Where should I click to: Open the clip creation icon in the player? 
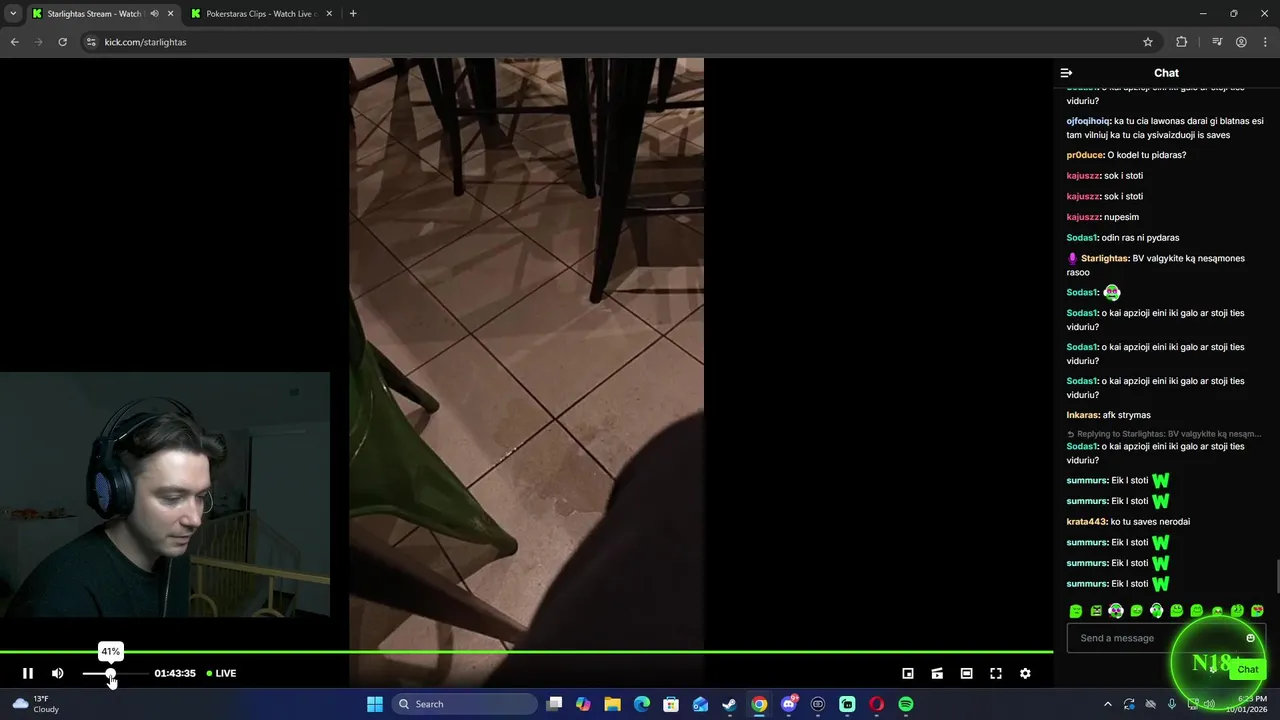pyautogui.click(x=937, y=673)
